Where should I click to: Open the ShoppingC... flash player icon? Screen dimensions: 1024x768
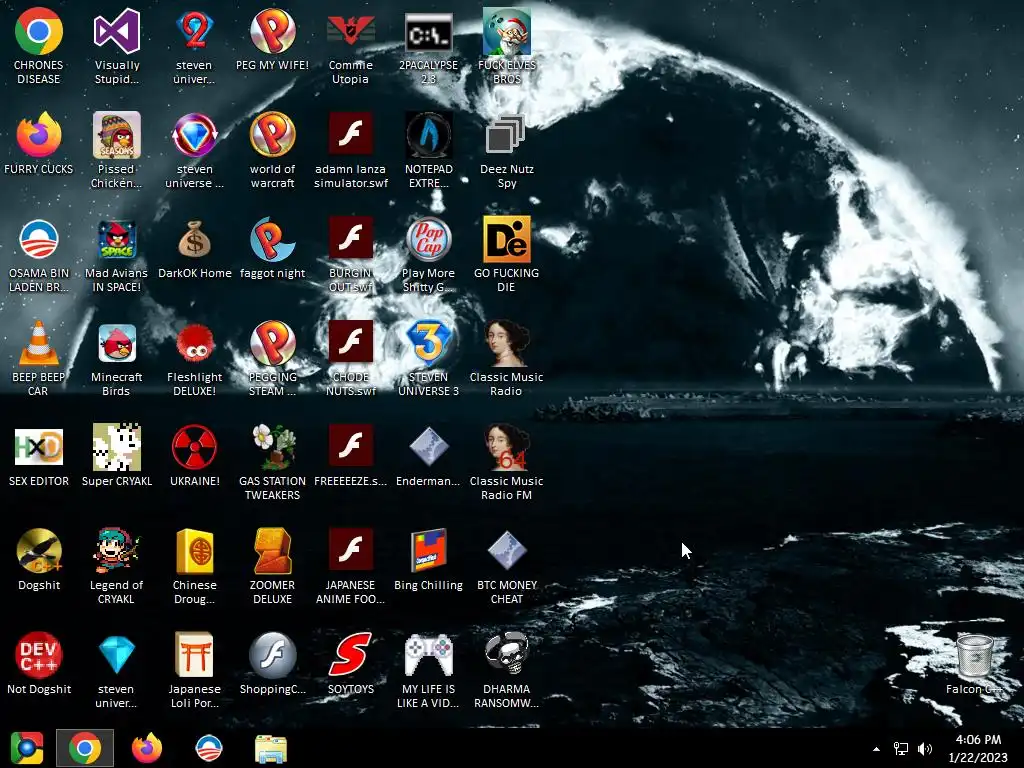(x=272, y=655)
